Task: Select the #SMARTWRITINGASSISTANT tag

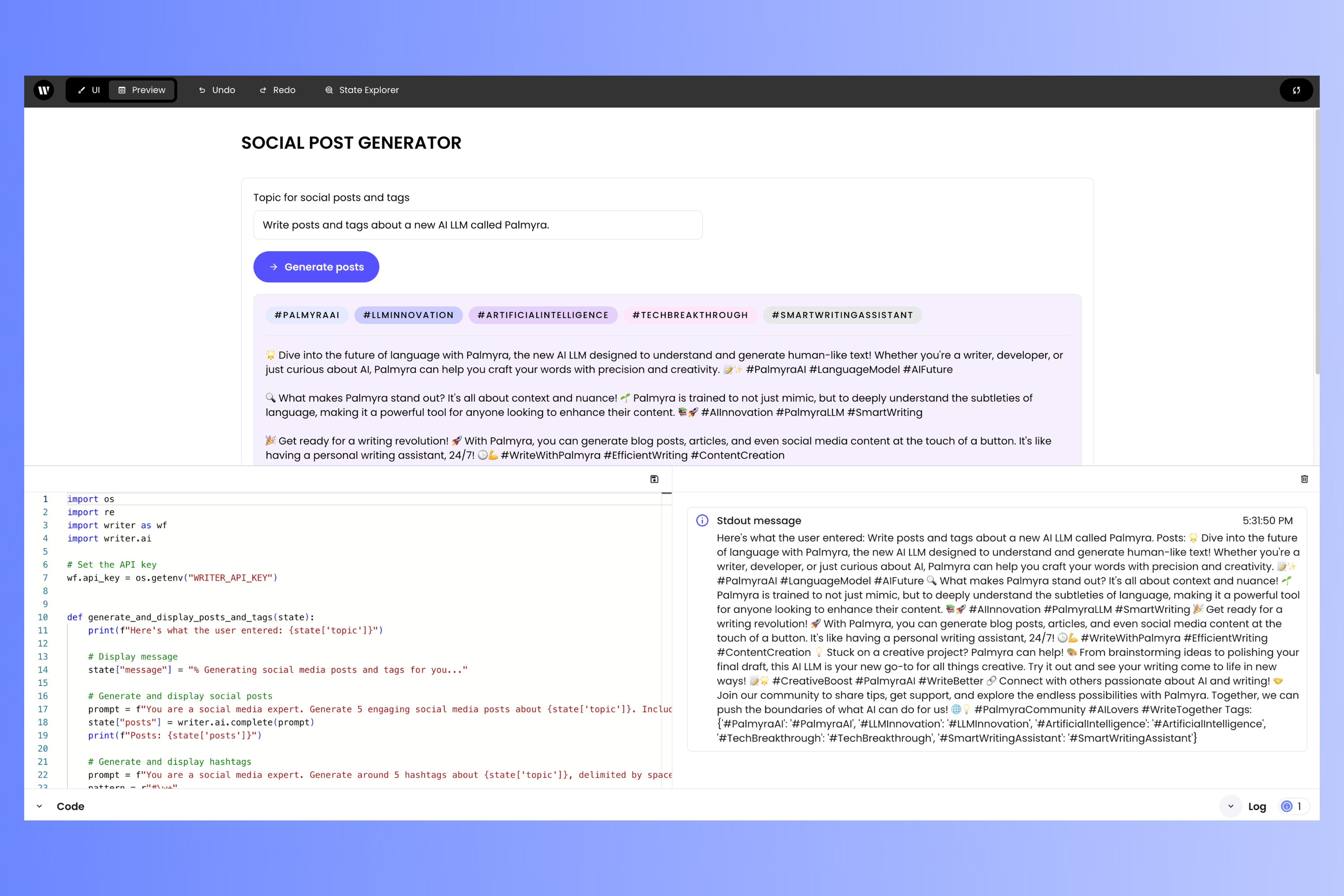Action: 842,315
